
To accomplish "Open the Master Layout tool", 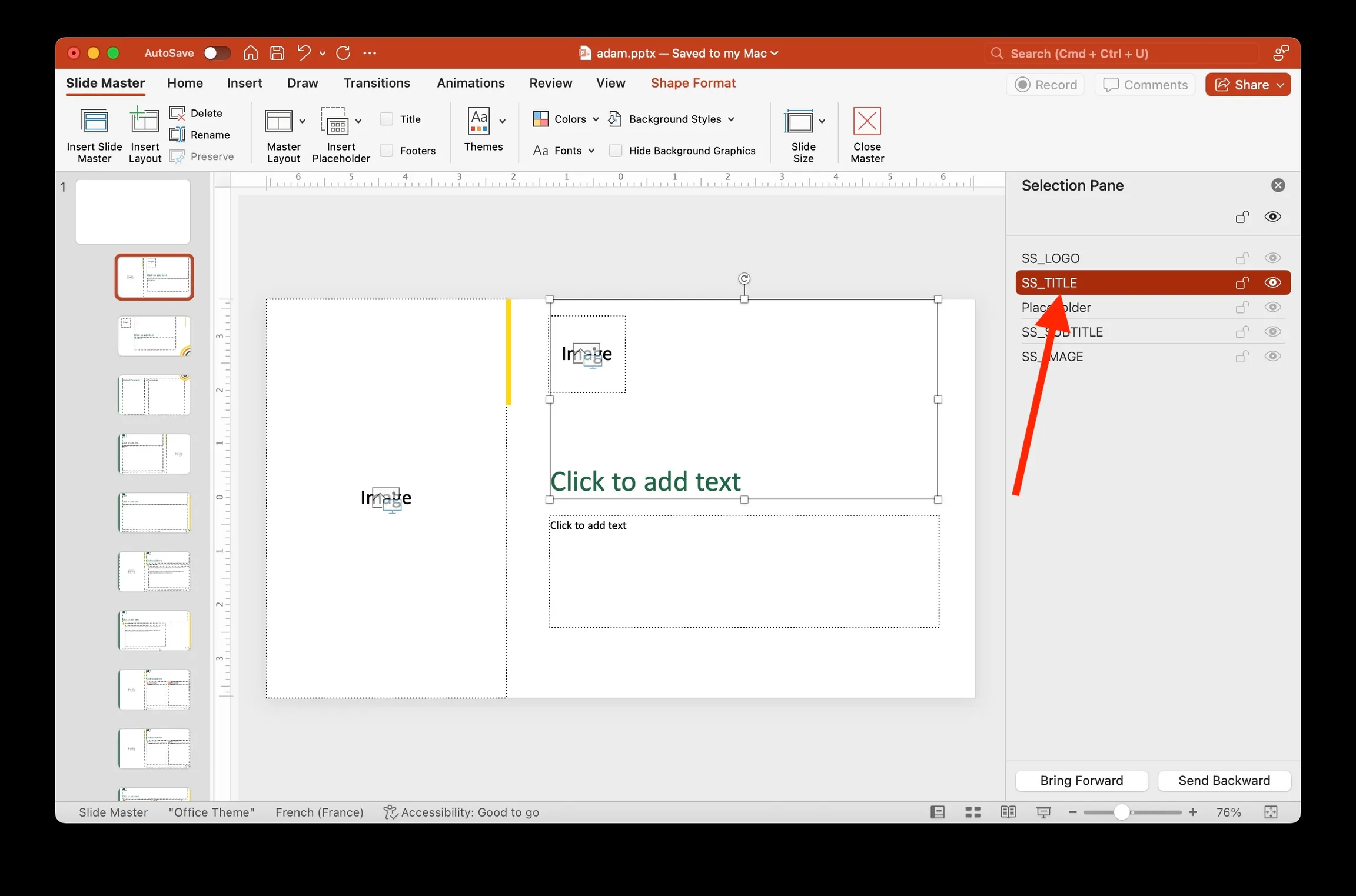I will point(278,122).
